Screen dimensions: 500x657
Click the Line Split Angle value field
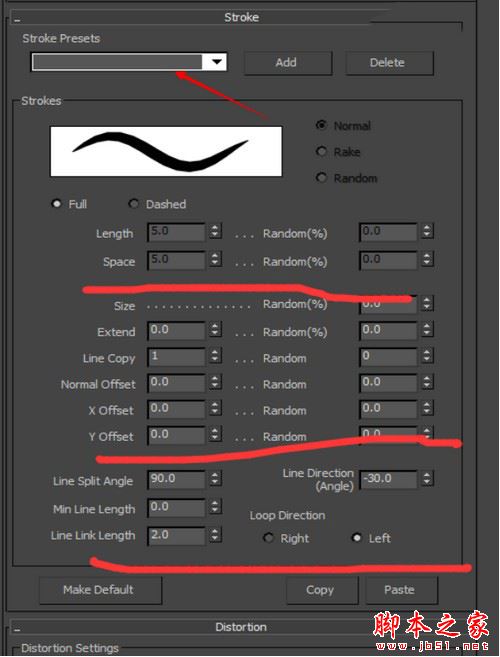(176, 479)
